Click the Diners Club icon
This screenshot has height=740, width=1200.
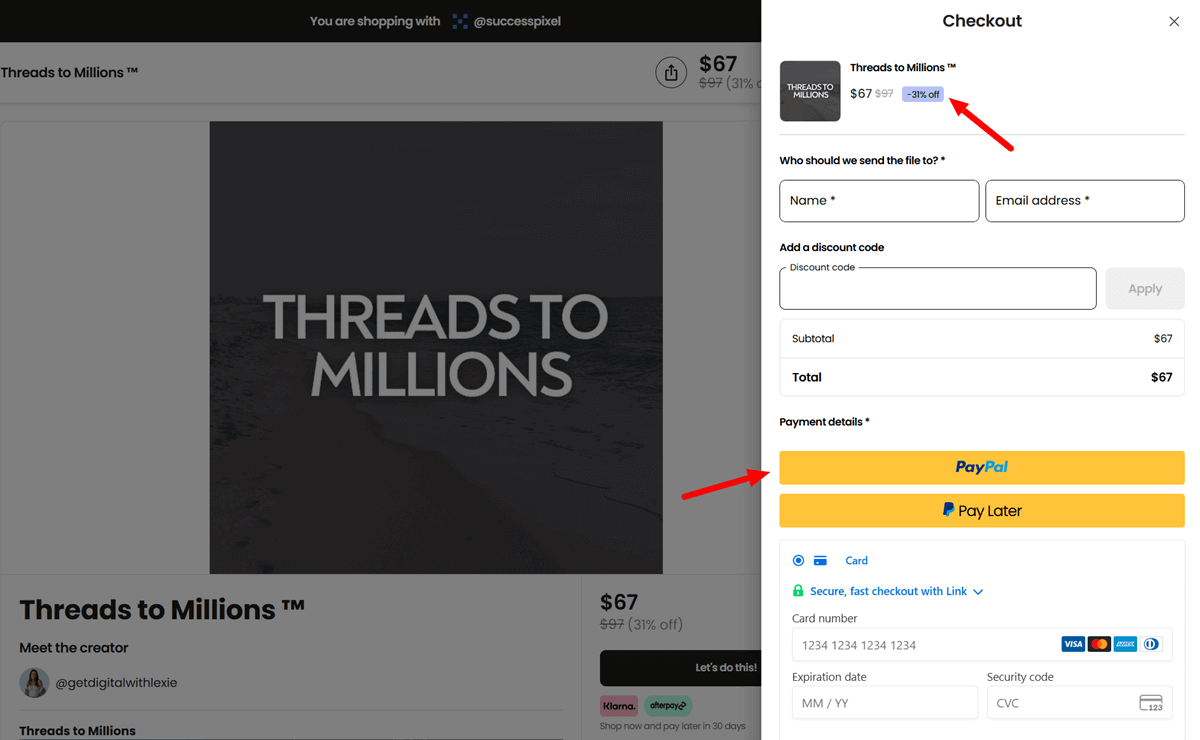tap(1150, 644)
